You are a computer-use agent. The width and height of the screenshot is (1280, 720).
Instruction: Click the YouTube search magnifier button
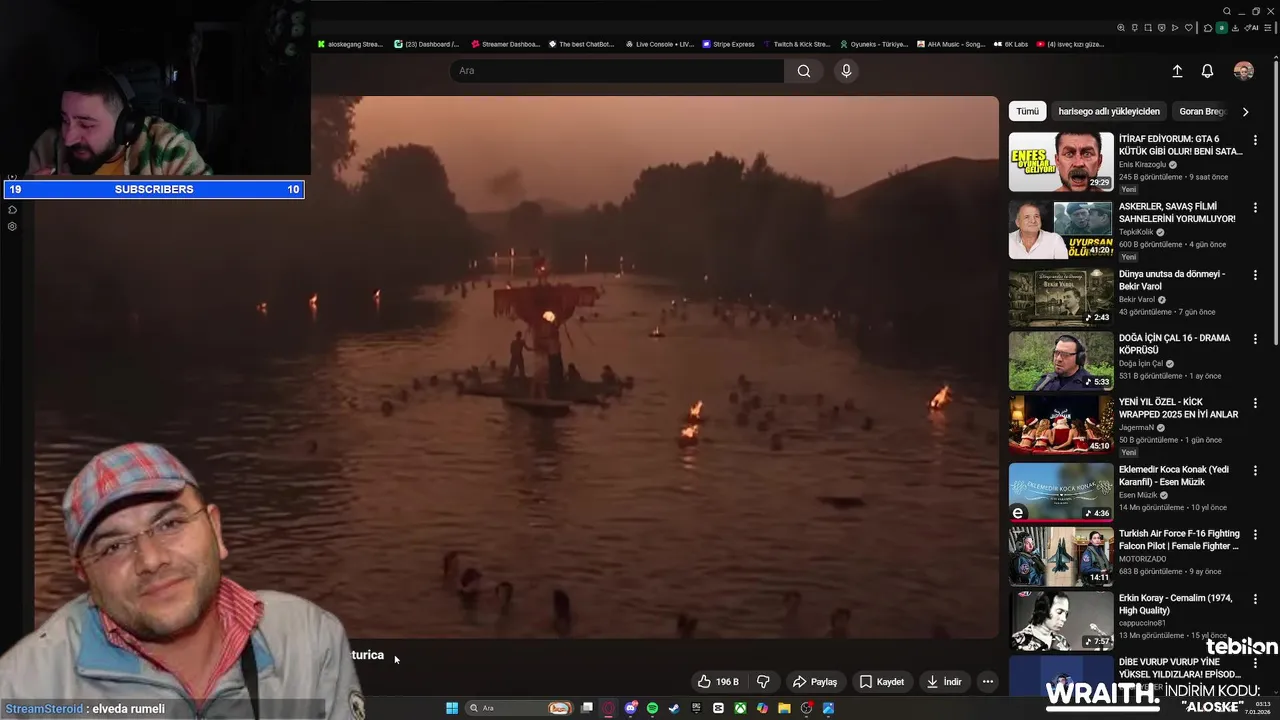tap(804, 71)
